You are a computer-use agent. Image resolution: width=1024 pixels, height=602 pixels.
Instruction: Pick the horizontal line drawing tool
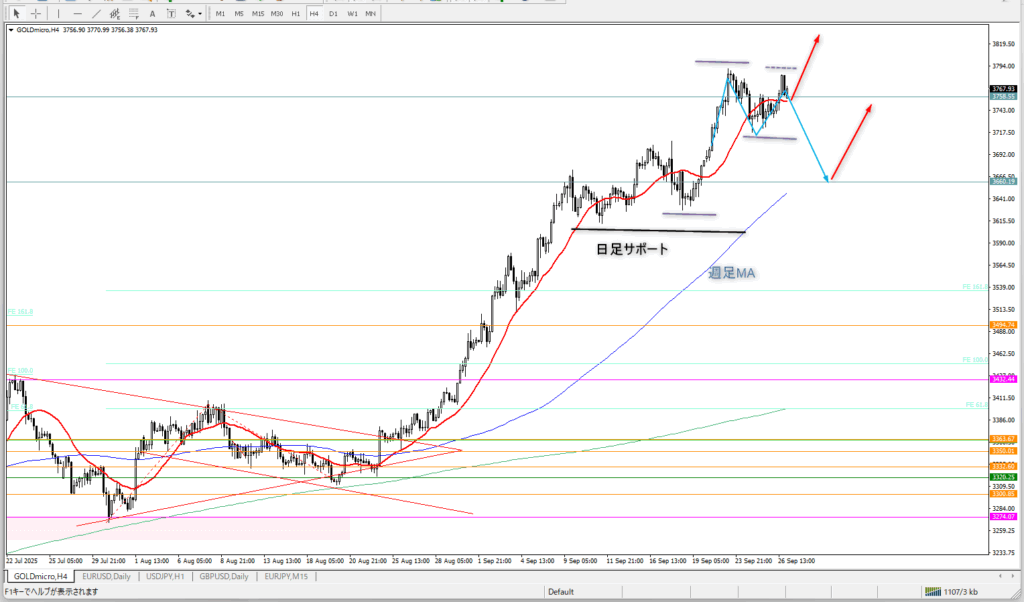click(x=78, y=13)
